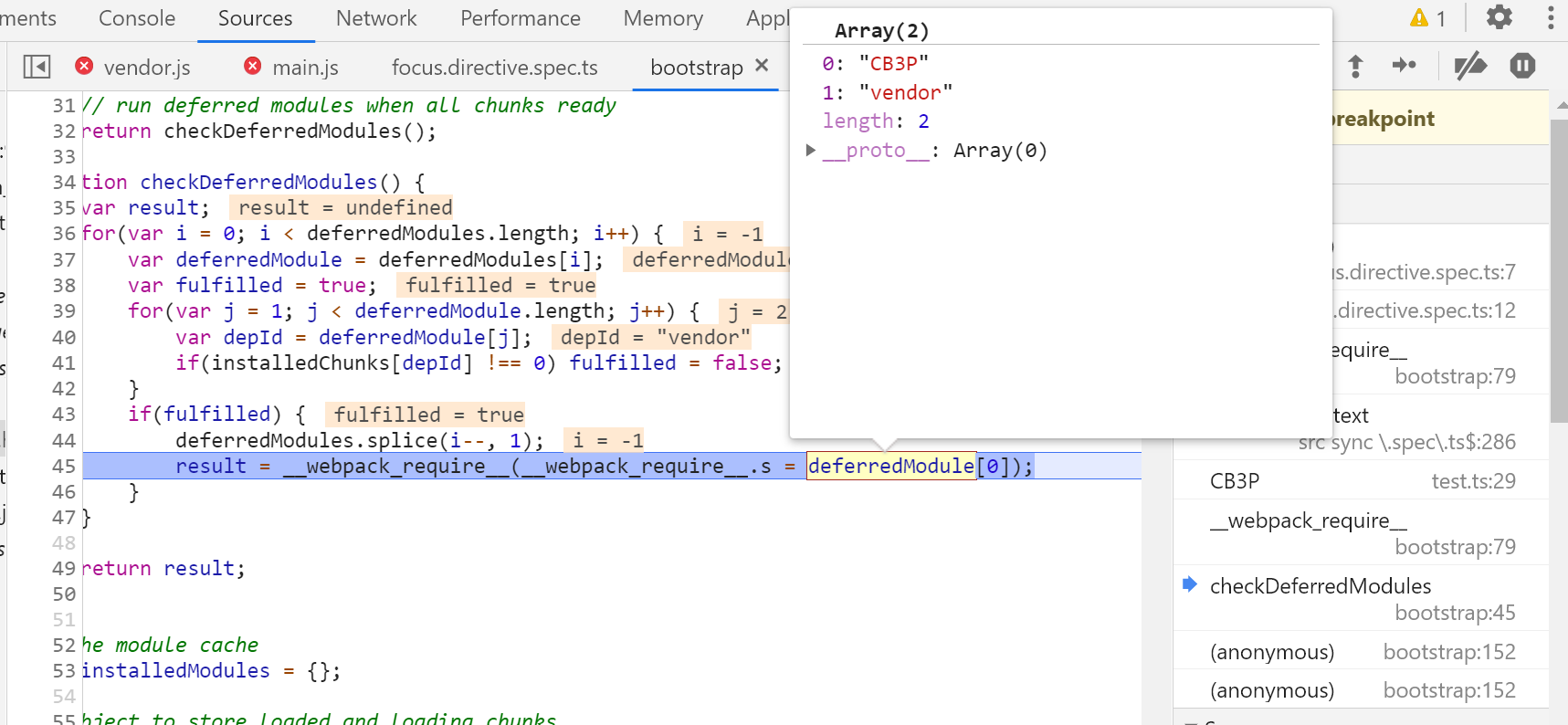Viewport: 1568px width, 725px height.
Task: Open the DevTools more options menu
Action: [1551, 17]
